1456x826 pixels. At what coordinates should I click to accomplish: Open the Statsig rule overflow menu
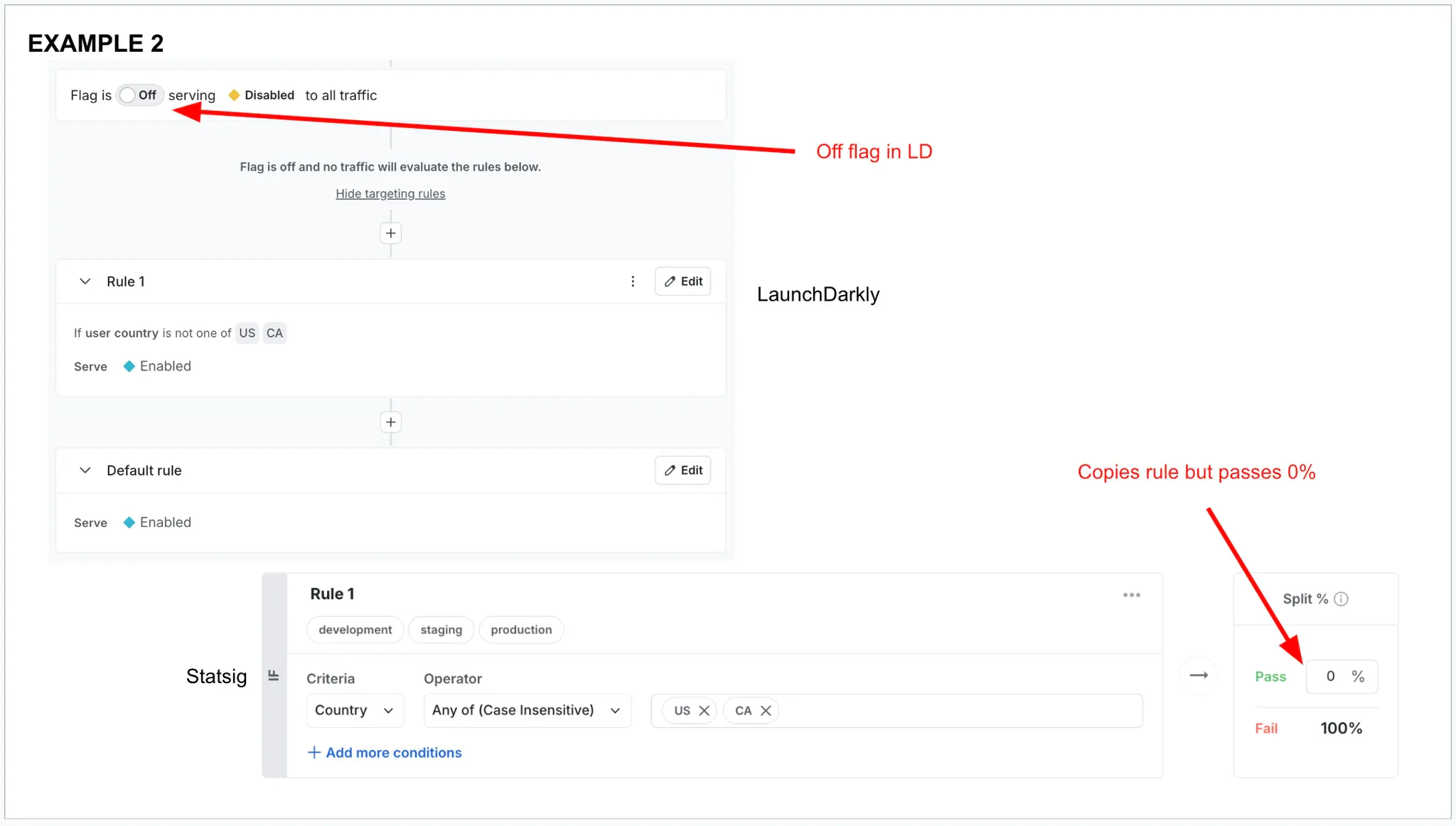(x=1132, y=595)
